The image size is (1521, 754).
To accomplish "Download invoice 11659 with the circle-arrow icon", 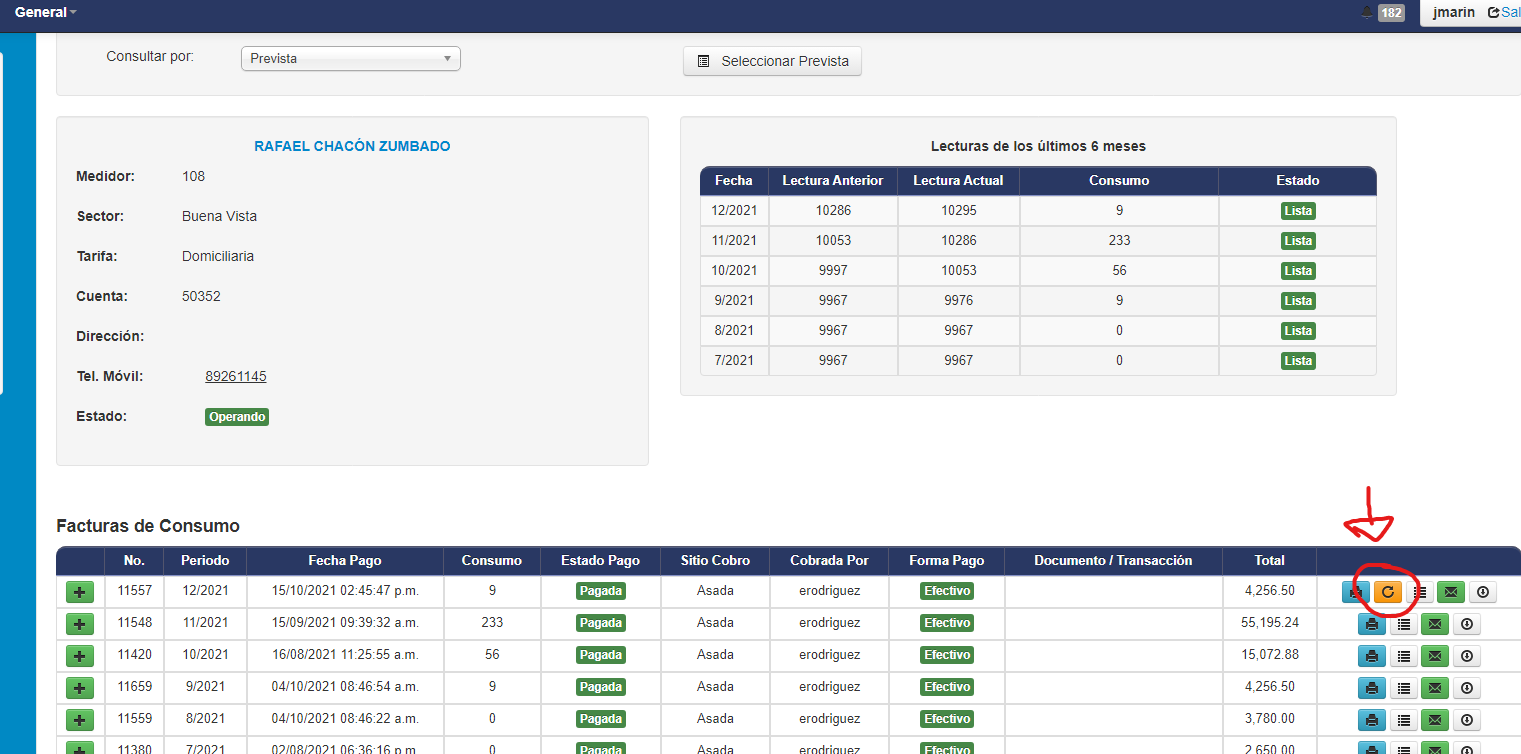I will pos(1467,688).
